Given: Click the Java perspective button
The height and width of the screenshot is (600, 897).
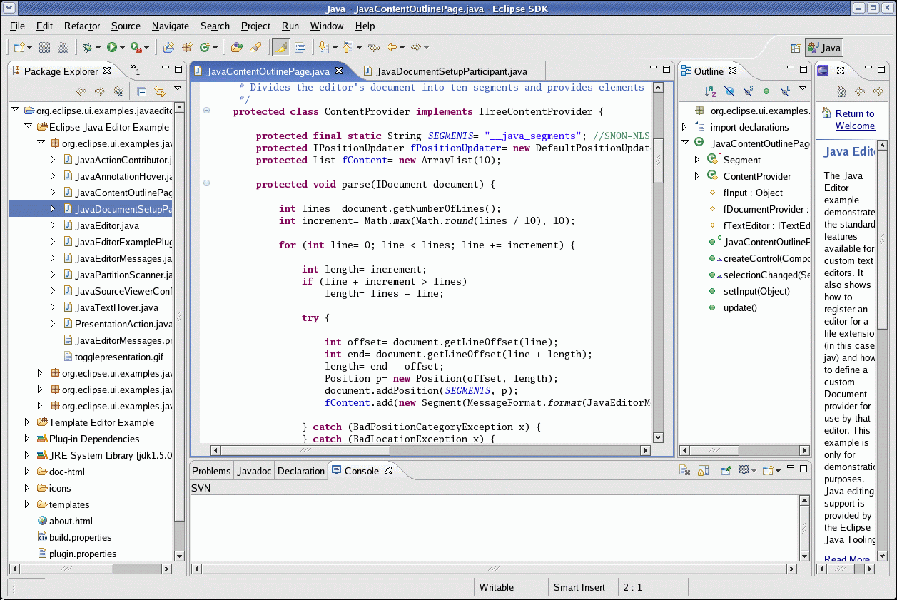Looking at the screenshot, I should [x=824, y=48].
